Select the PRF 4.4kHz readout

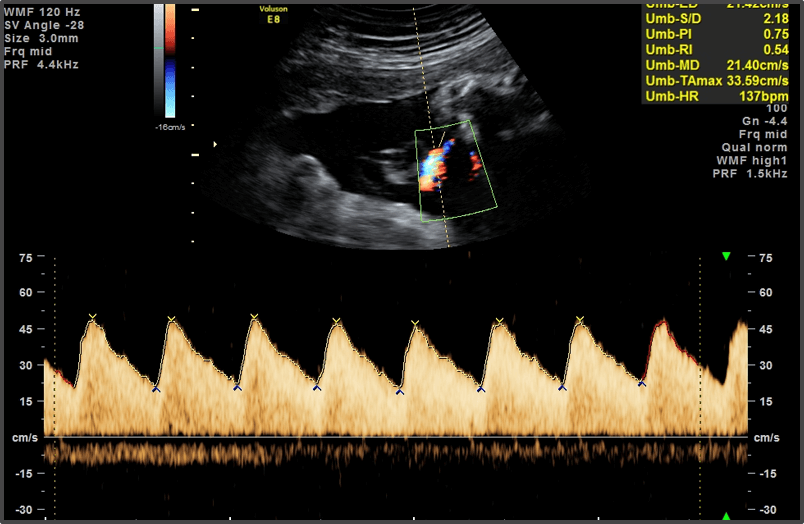[41, 65]
